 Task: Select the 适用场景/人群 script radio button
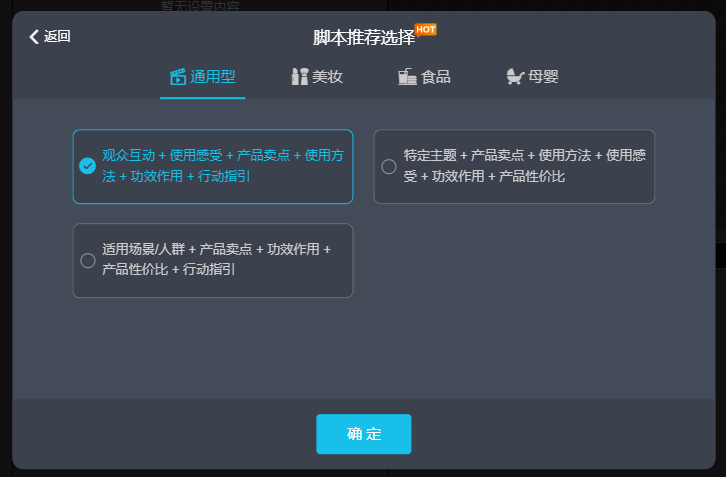click(x=88, y=260)
